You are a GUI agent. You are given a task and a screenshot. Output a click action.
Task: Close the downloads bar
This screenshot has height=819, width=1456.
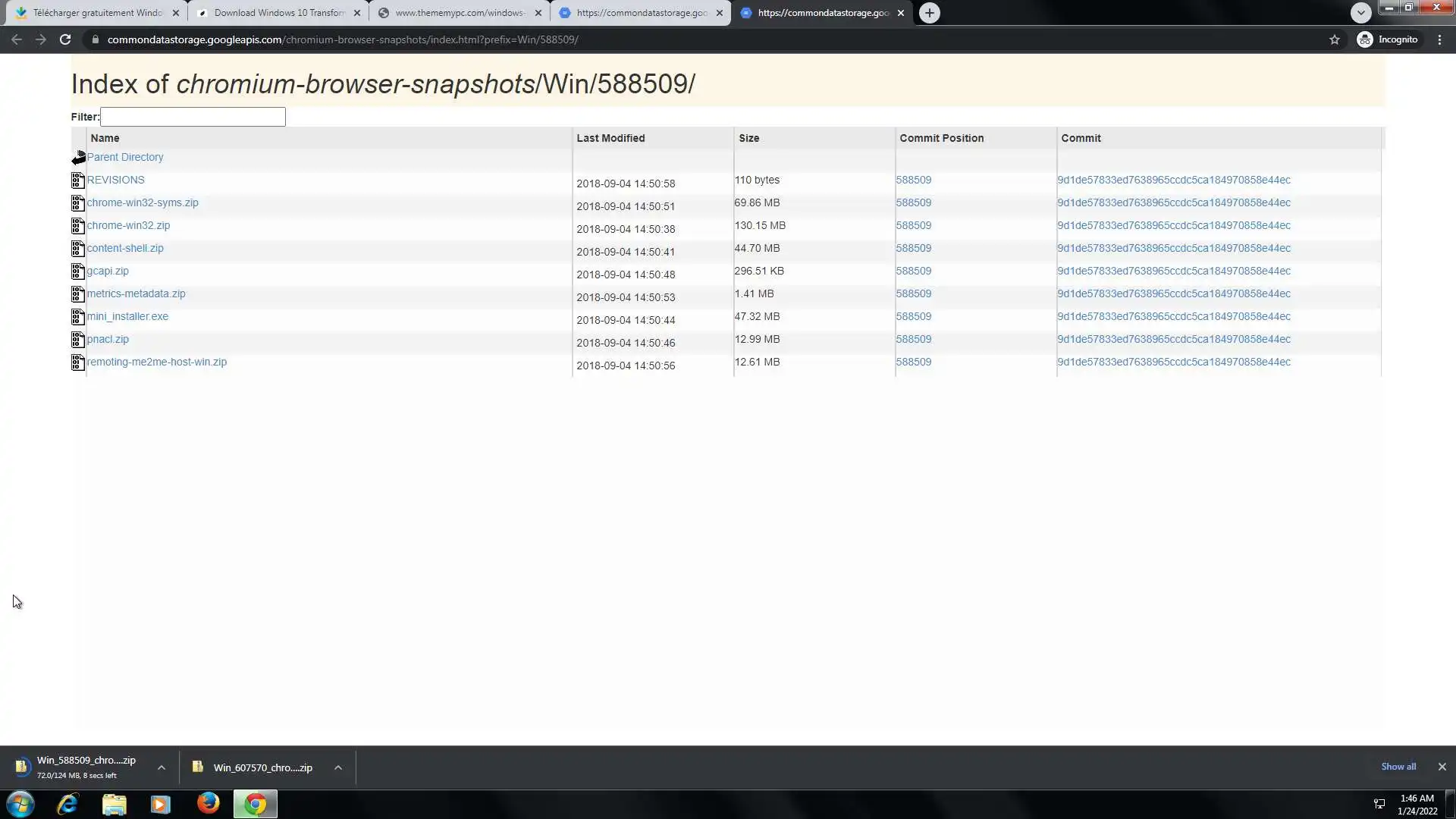[x=1442, y=767]
